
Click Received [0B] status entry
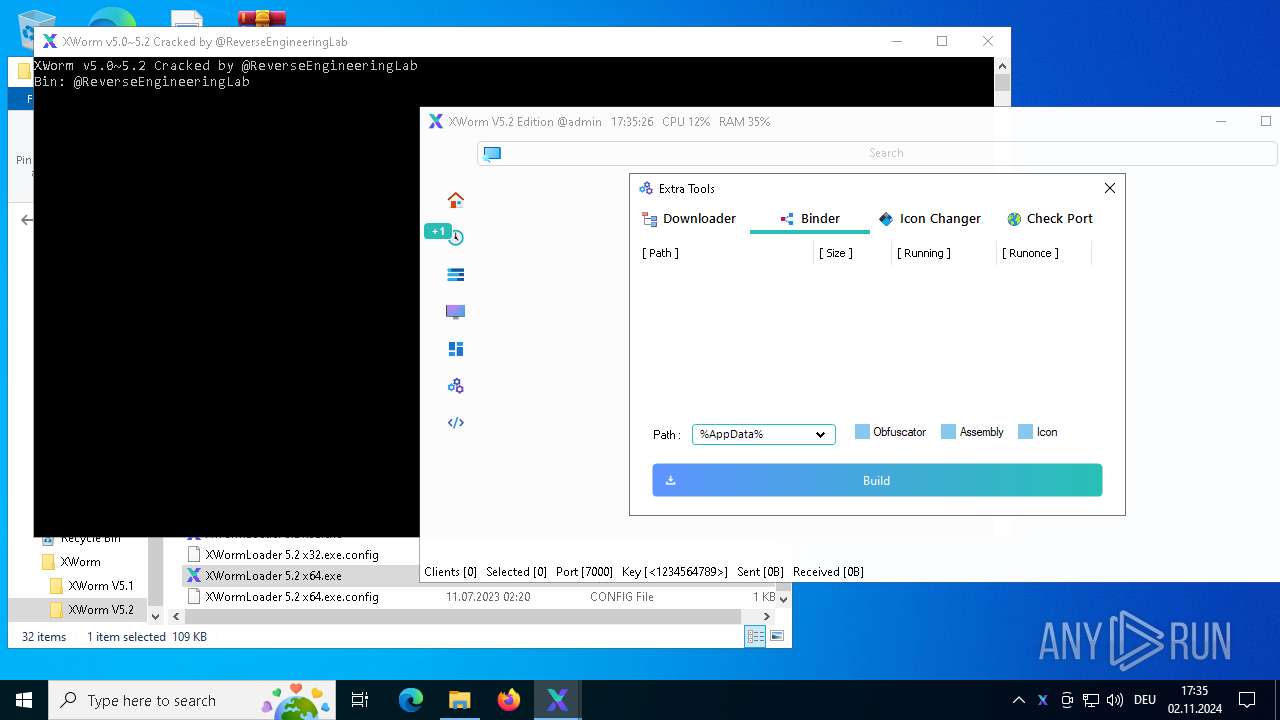(x=828, y=572)
